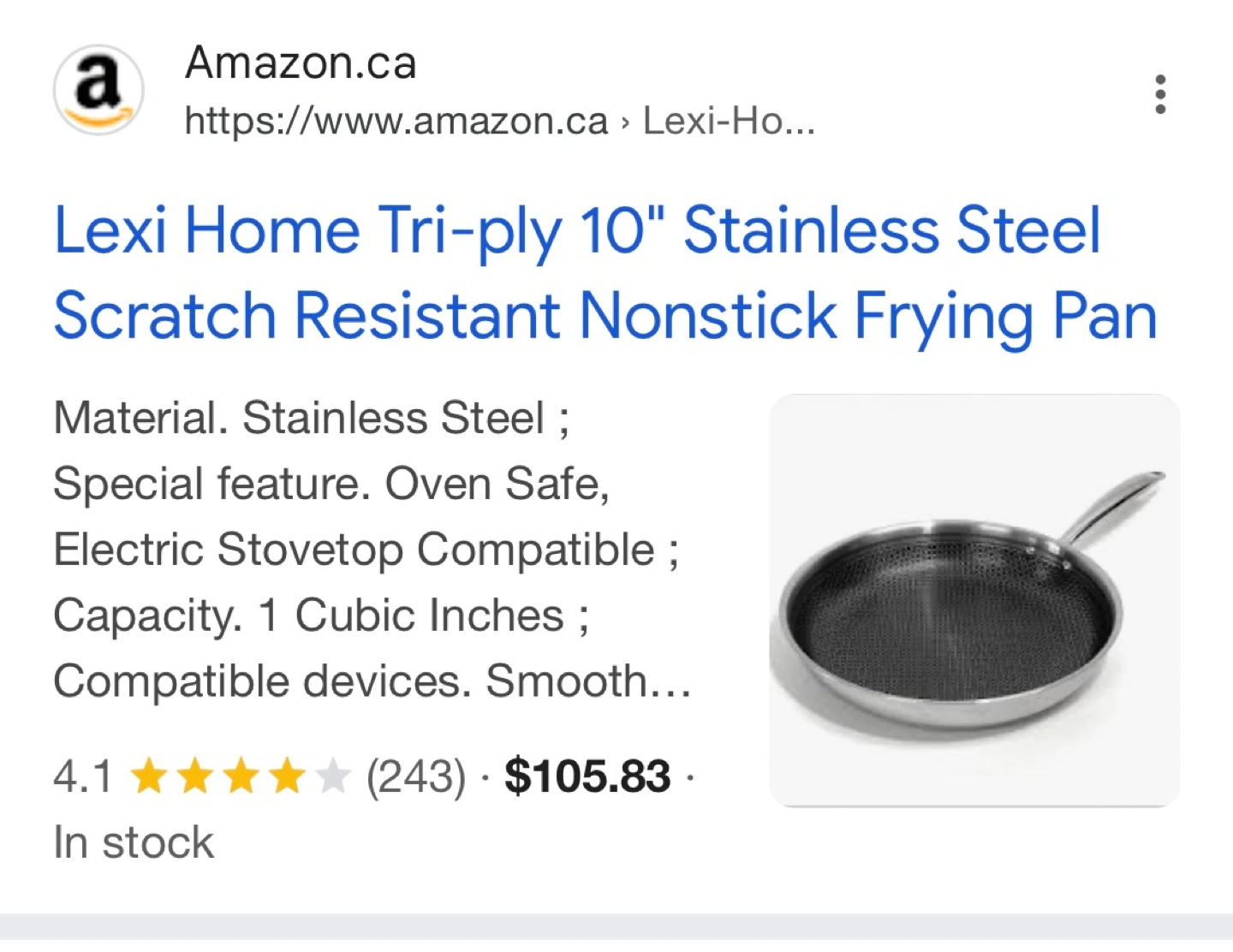
Task: Click the grey fifth rating star
Action: [x=332, y=776]
